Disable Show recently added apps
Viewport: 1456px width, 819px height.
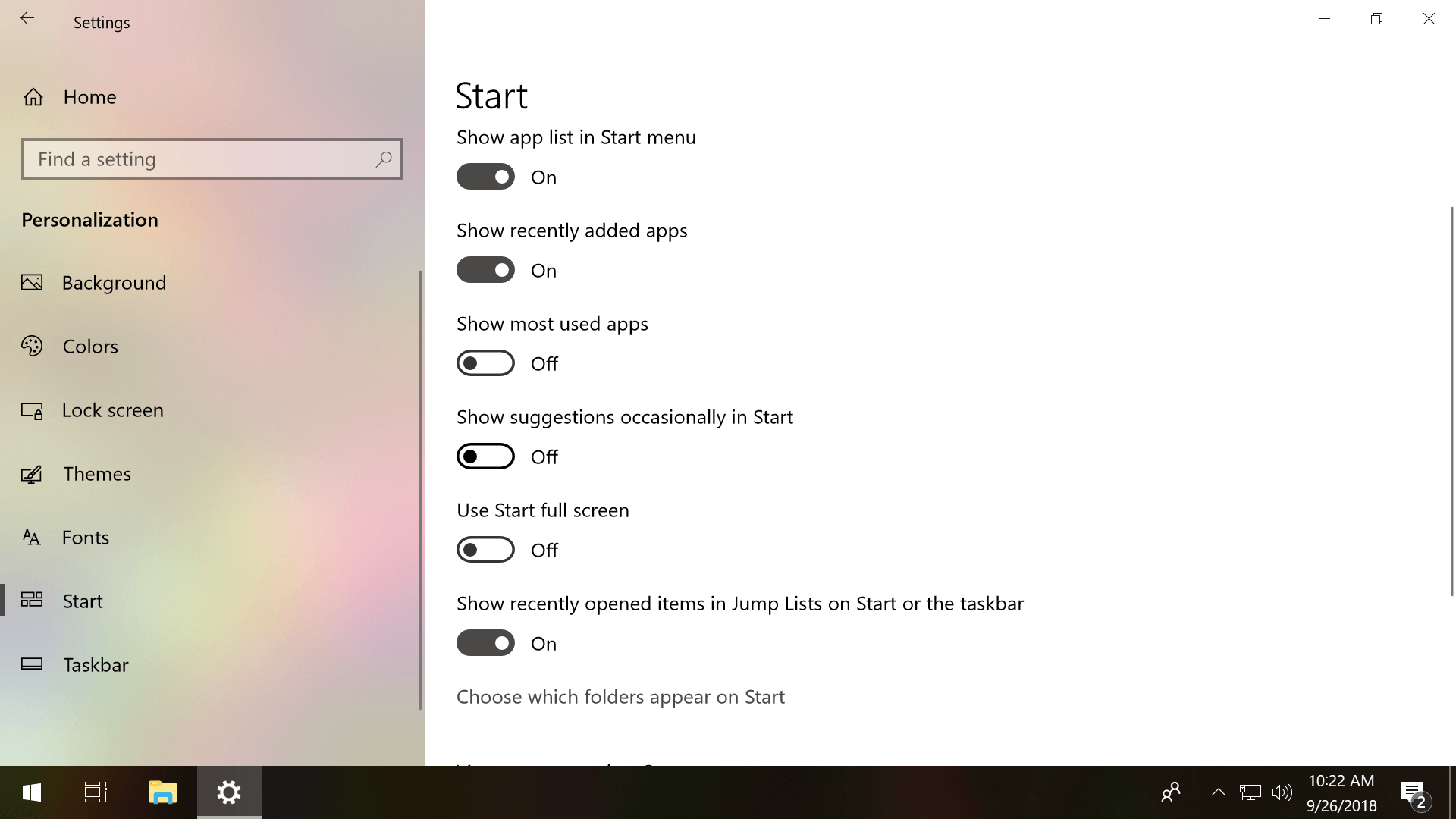coord(485,270)
